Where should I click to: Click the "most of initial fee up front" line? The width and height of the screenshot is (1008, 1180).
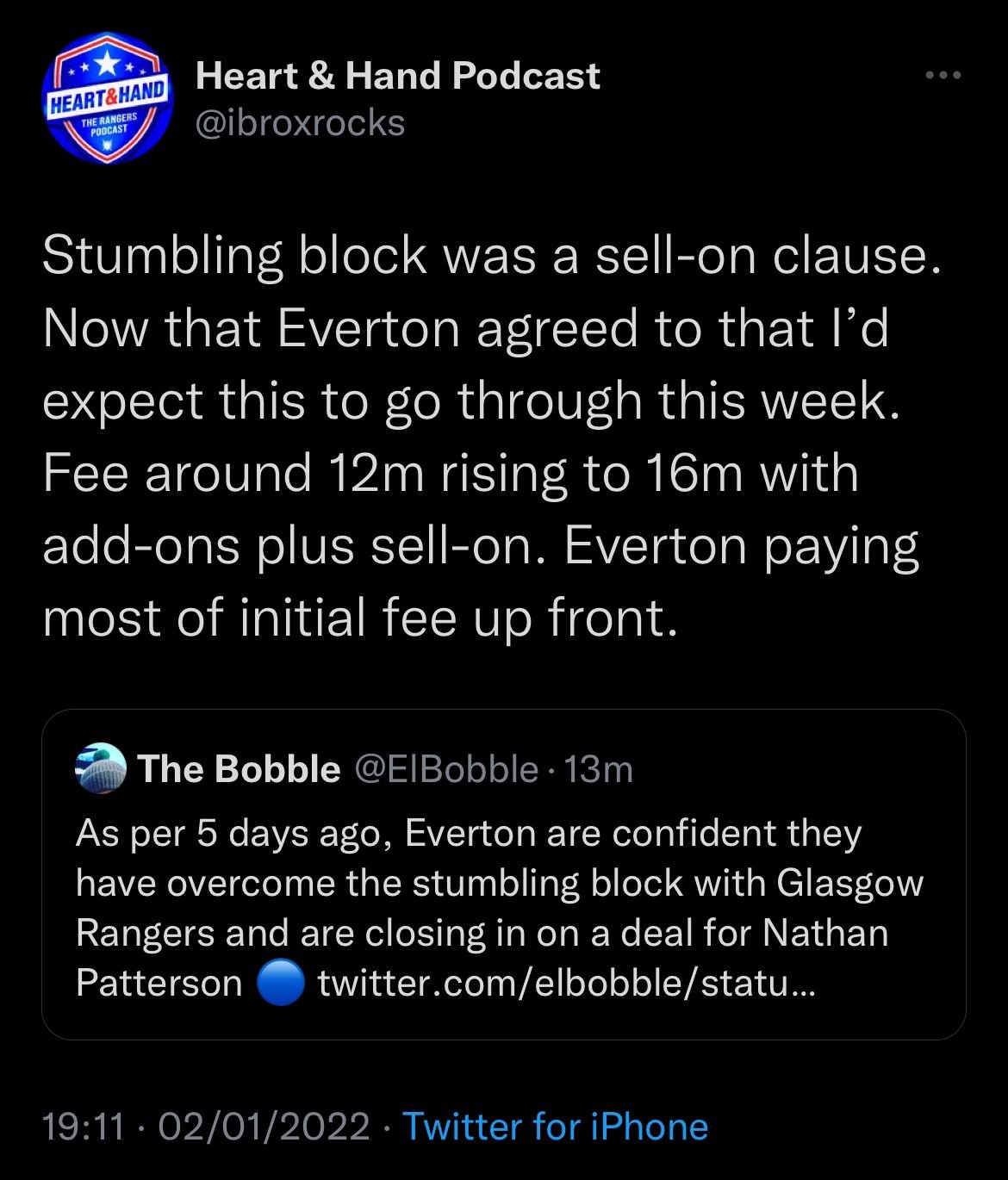(360, 618)
